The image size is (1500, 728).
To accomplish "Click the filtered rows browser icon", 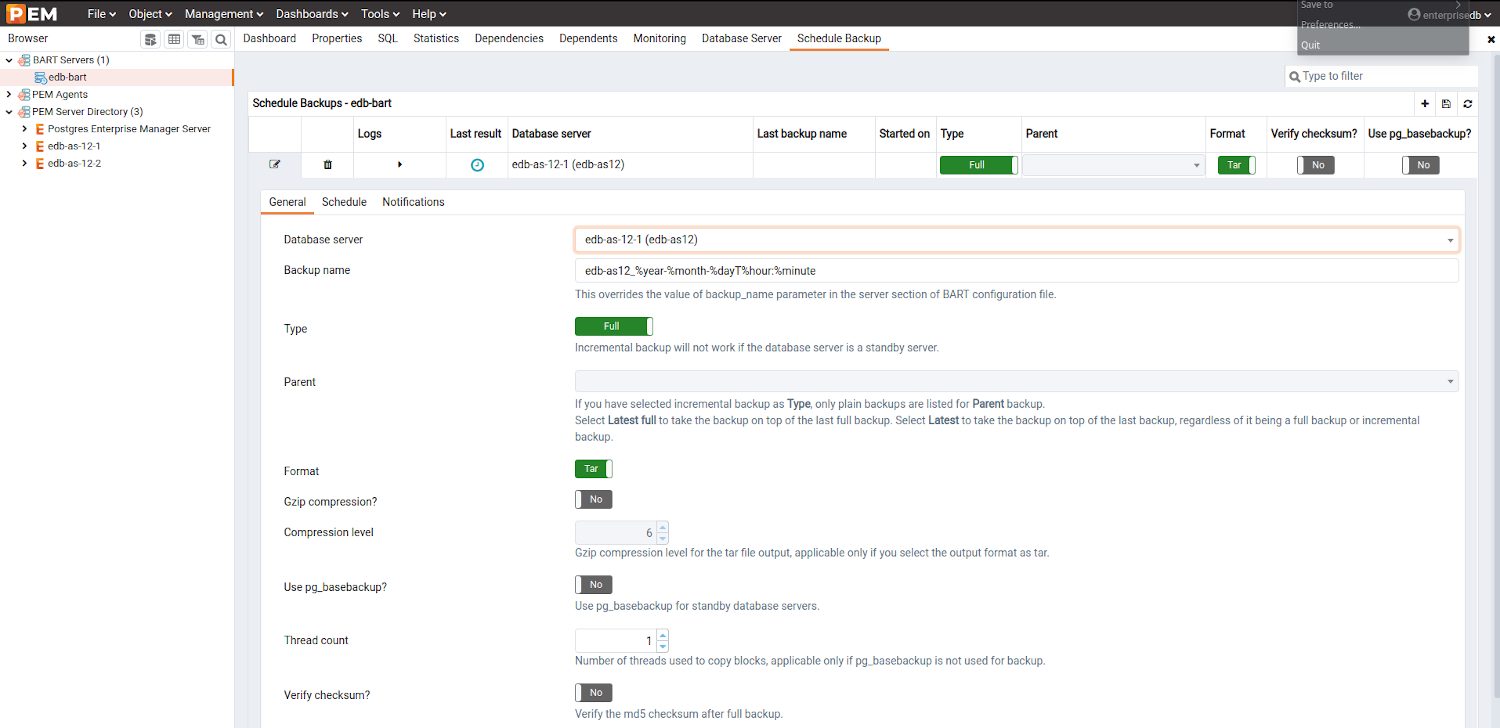I will 197,39.
